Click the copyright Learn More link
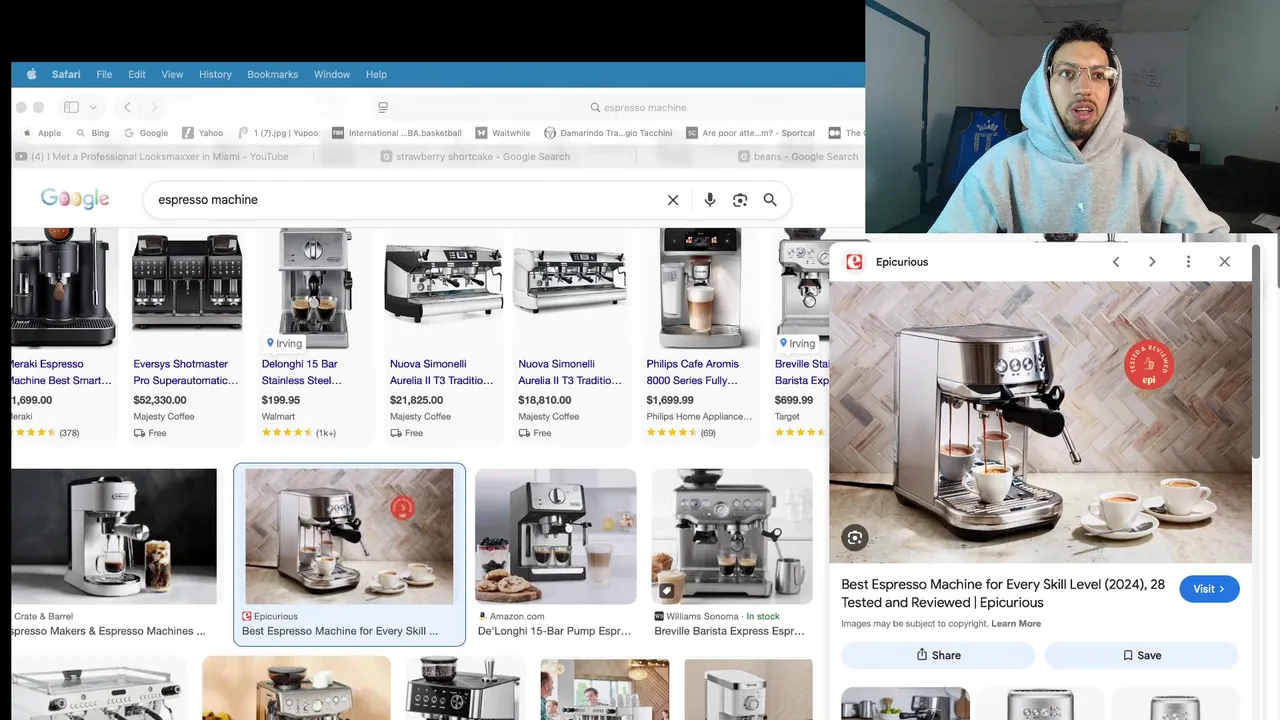This screenshot has height=720, width=1280. [x=1016, y=624]
